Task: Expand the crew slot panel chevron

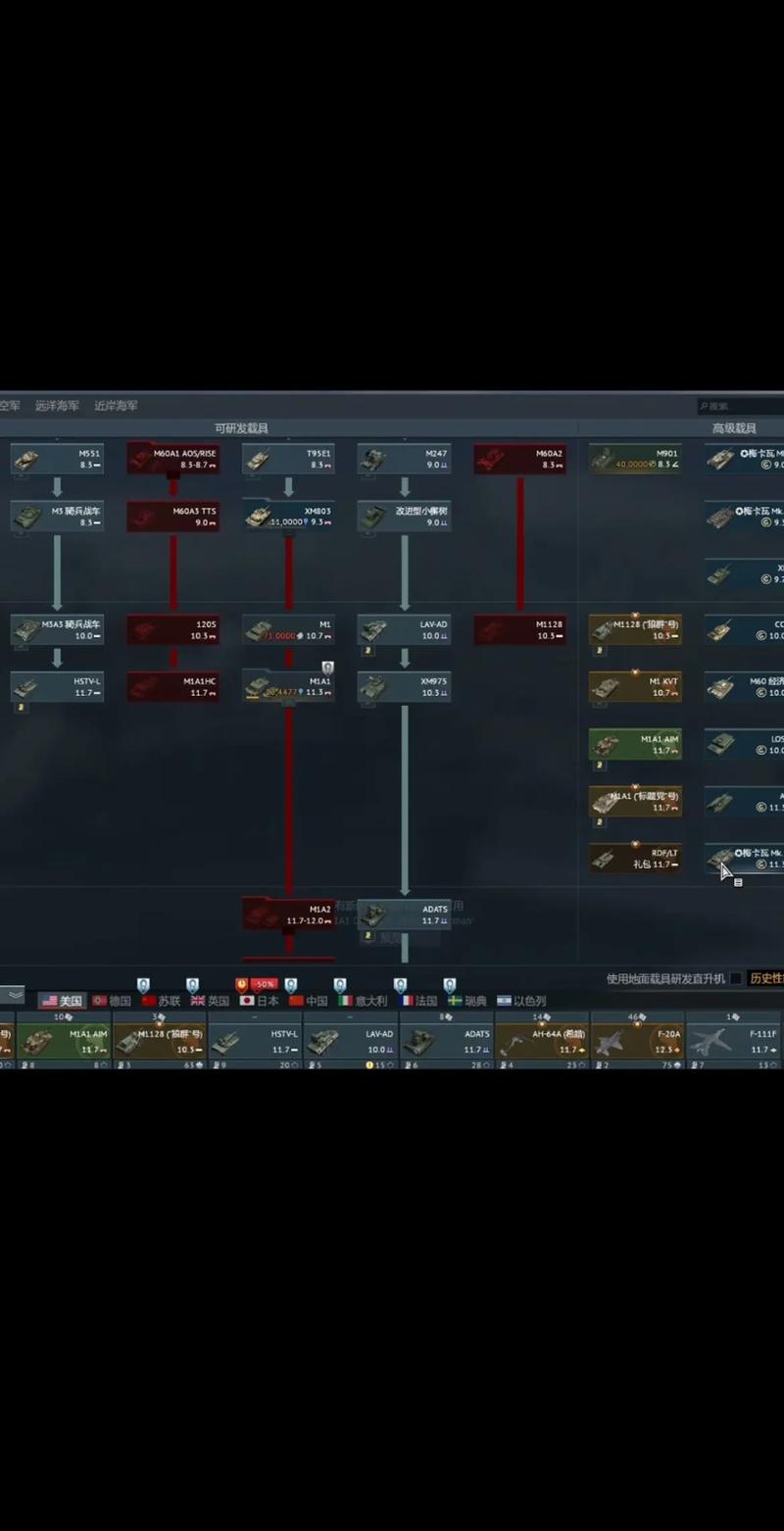Action: point(13,994)
